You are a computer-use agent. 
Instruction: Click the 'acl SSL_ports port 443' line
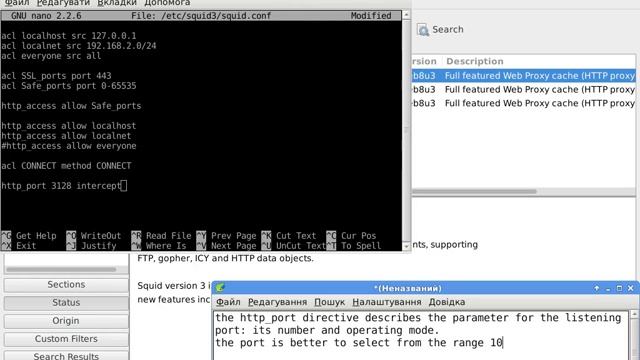point(56,76)
